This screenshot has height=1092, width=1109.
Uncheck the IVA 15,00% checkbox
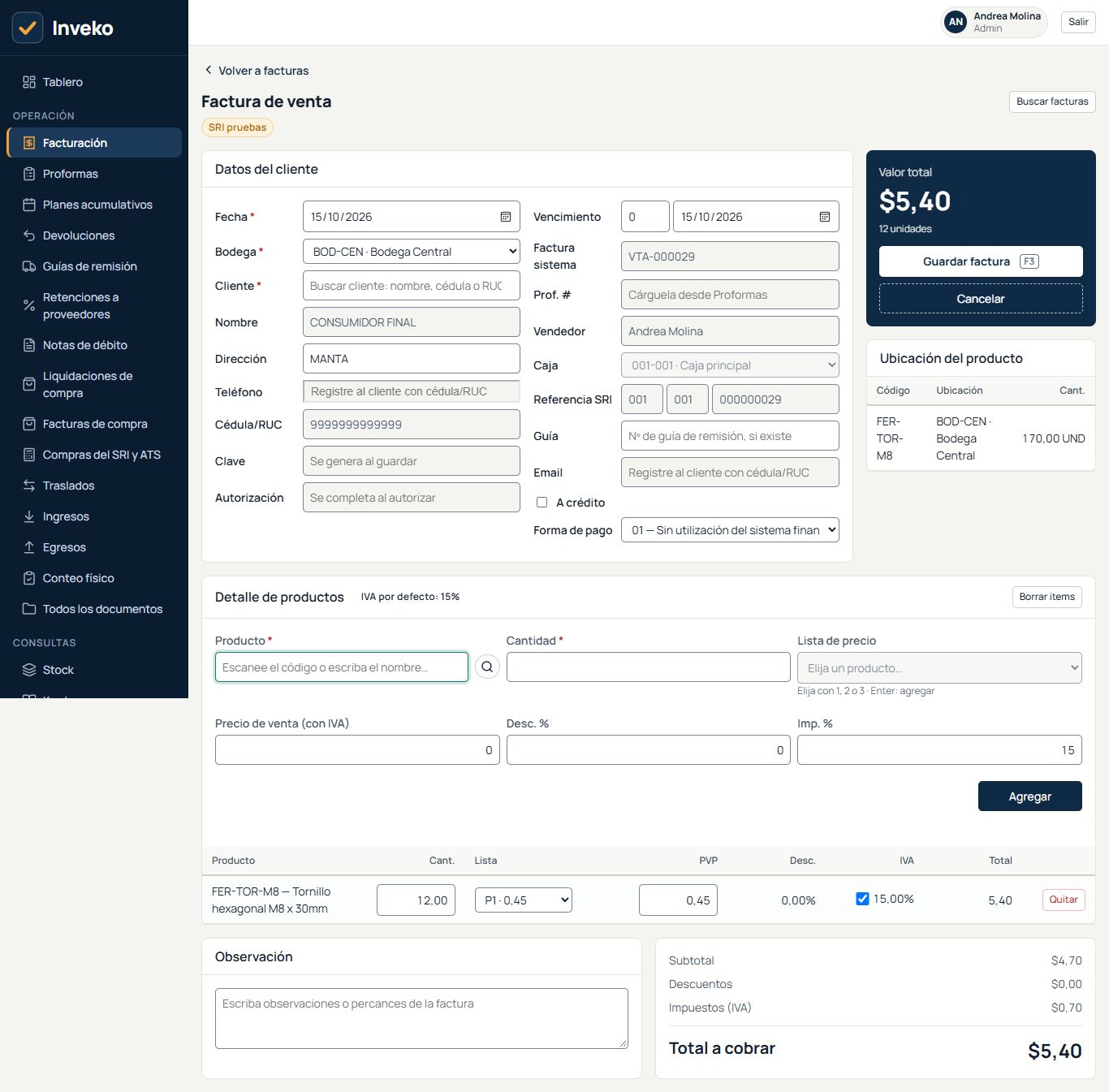[862, 899]
